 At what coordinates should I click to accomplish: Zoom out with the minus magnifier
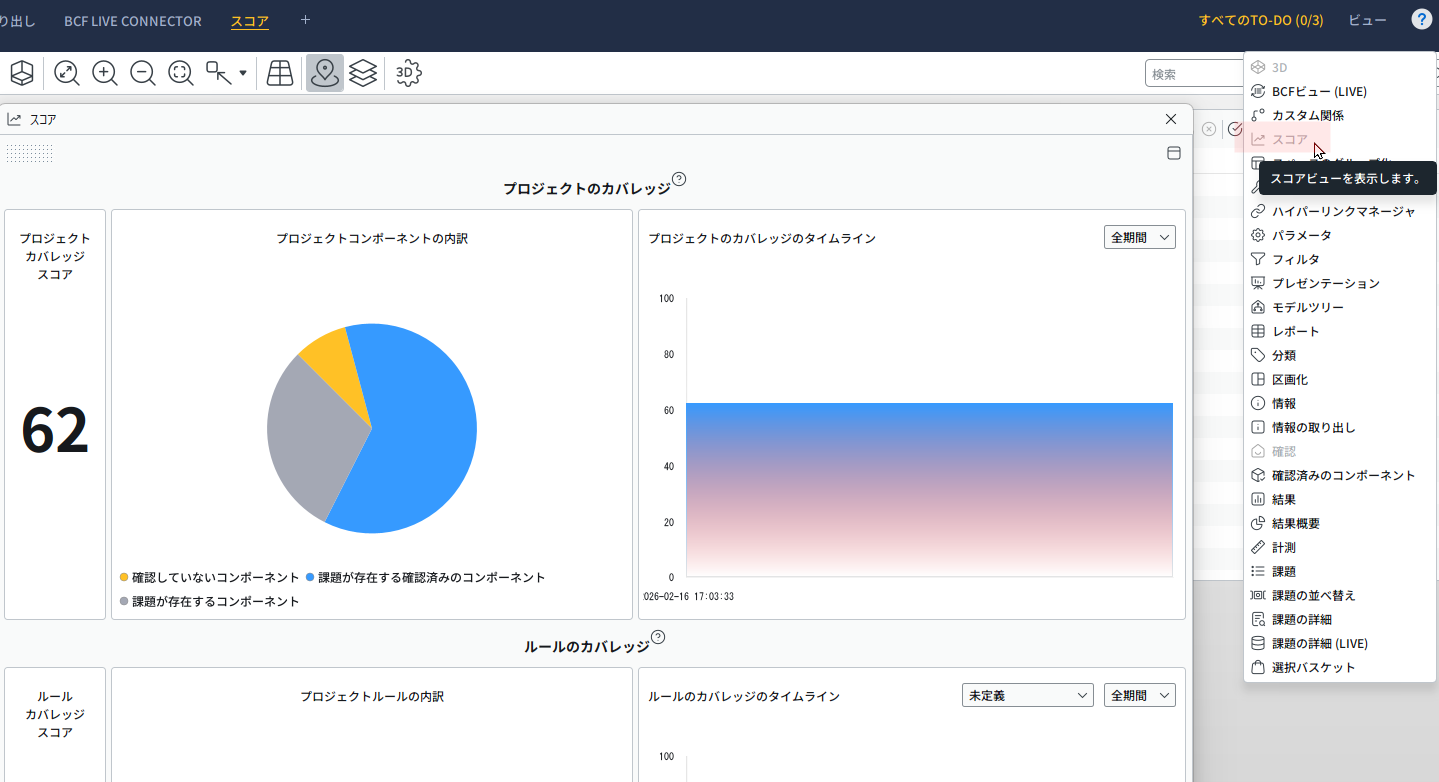(x=143, y=73)
